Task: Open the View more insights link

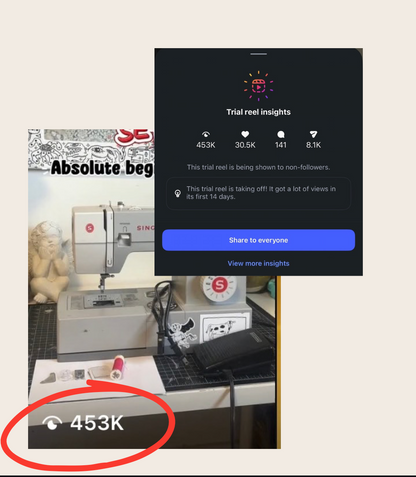Action: pos(258,263)
